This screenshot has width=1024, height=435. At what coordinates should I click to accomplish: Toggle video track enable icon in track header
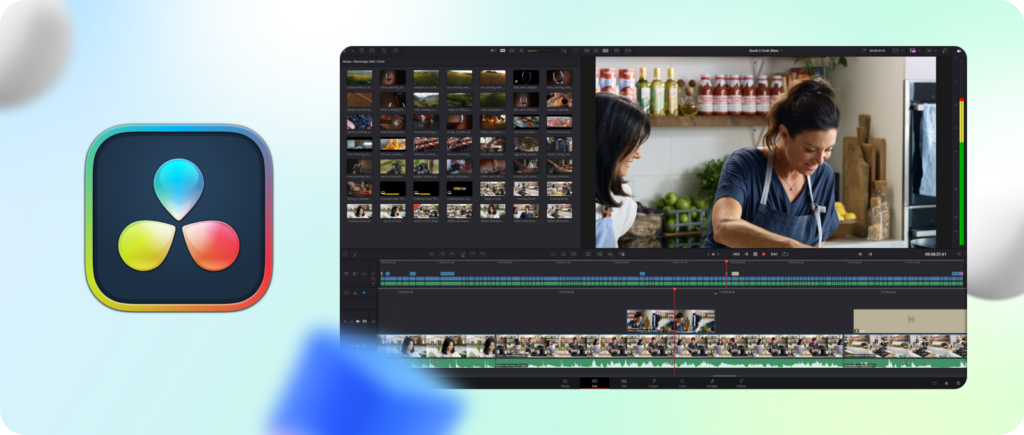pos(364,321)
